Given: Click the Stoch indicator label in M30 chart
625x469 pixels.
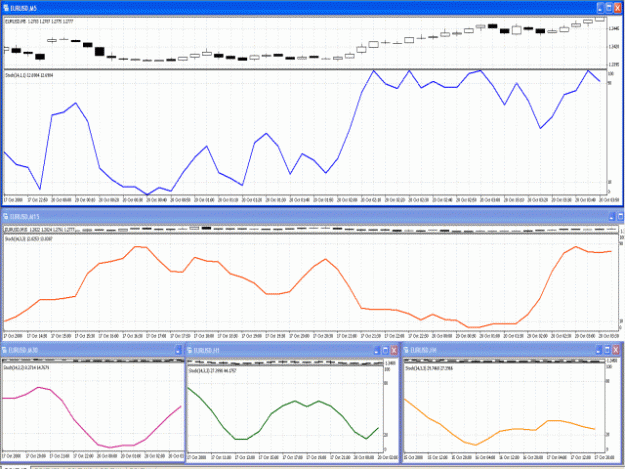Looking at the screenshot, I should (x=26, y=367).
